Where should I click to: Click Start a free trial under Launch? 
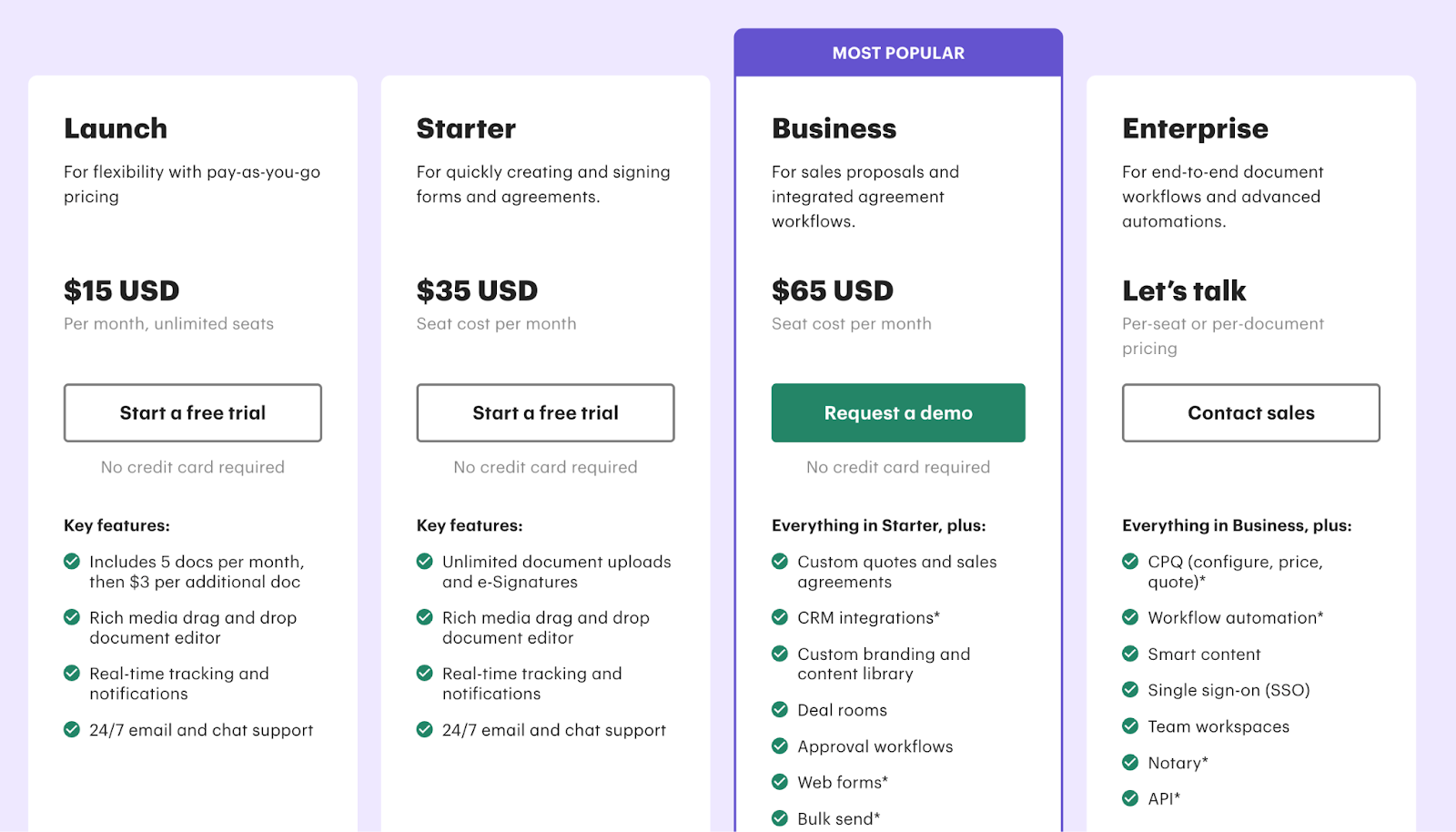point(192,413)
